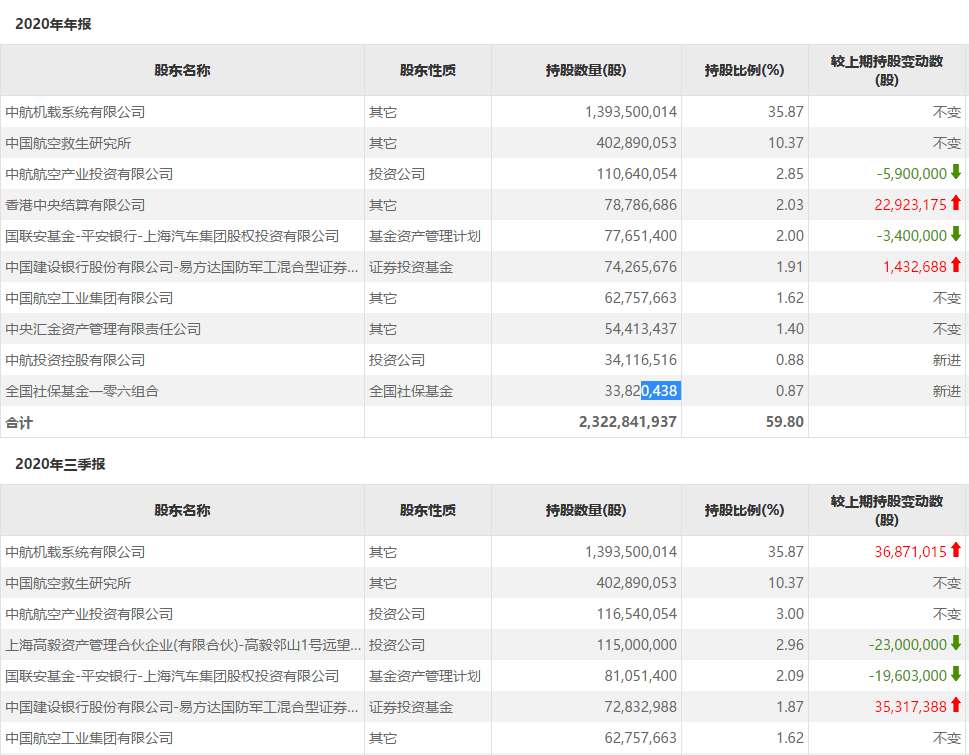Screen dimensions: 969x755
Task: Click 较上期持股变动数 header in annual report table
Action: [x=887, y=70]
